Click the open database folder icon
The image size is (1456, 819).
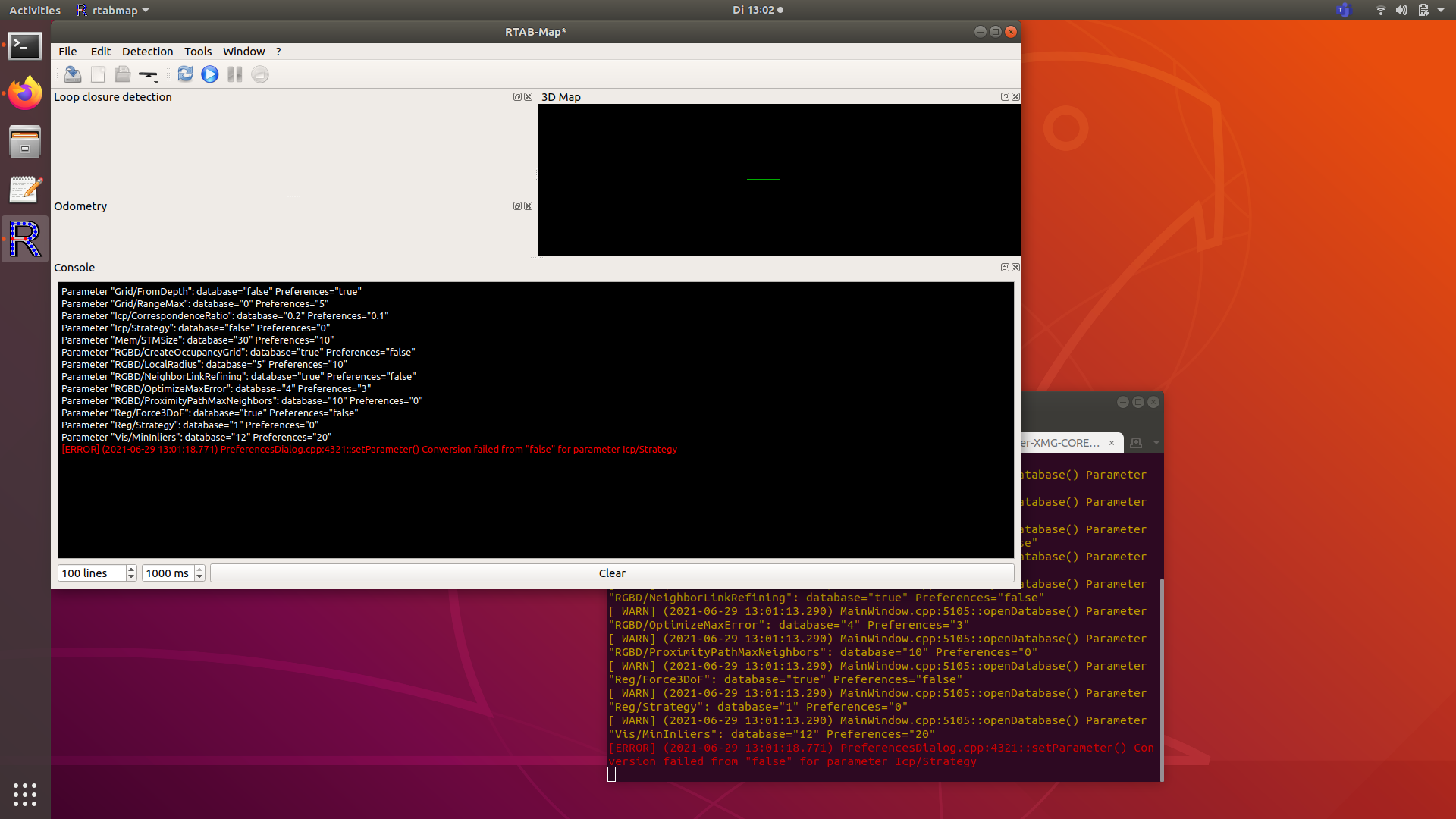[122, 74]
